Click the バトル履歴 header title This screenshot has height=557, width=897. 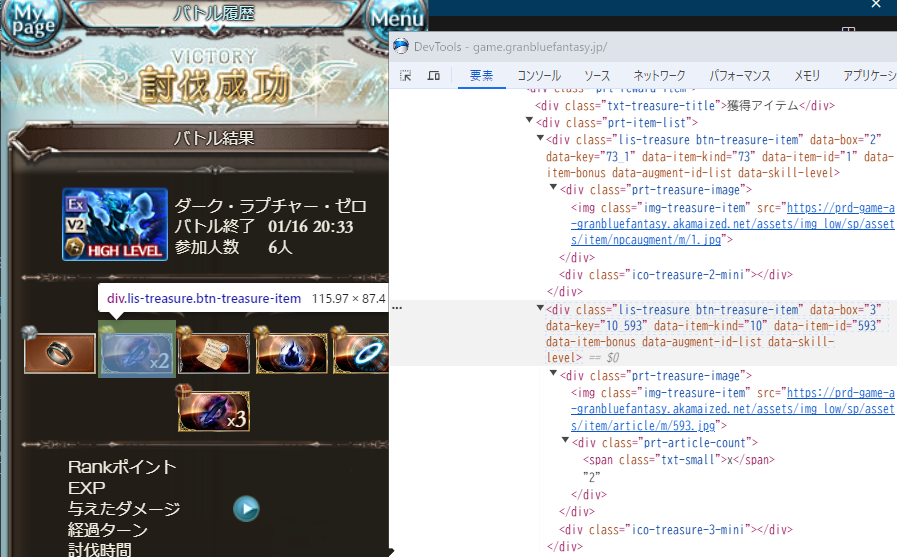coord(214,13)
